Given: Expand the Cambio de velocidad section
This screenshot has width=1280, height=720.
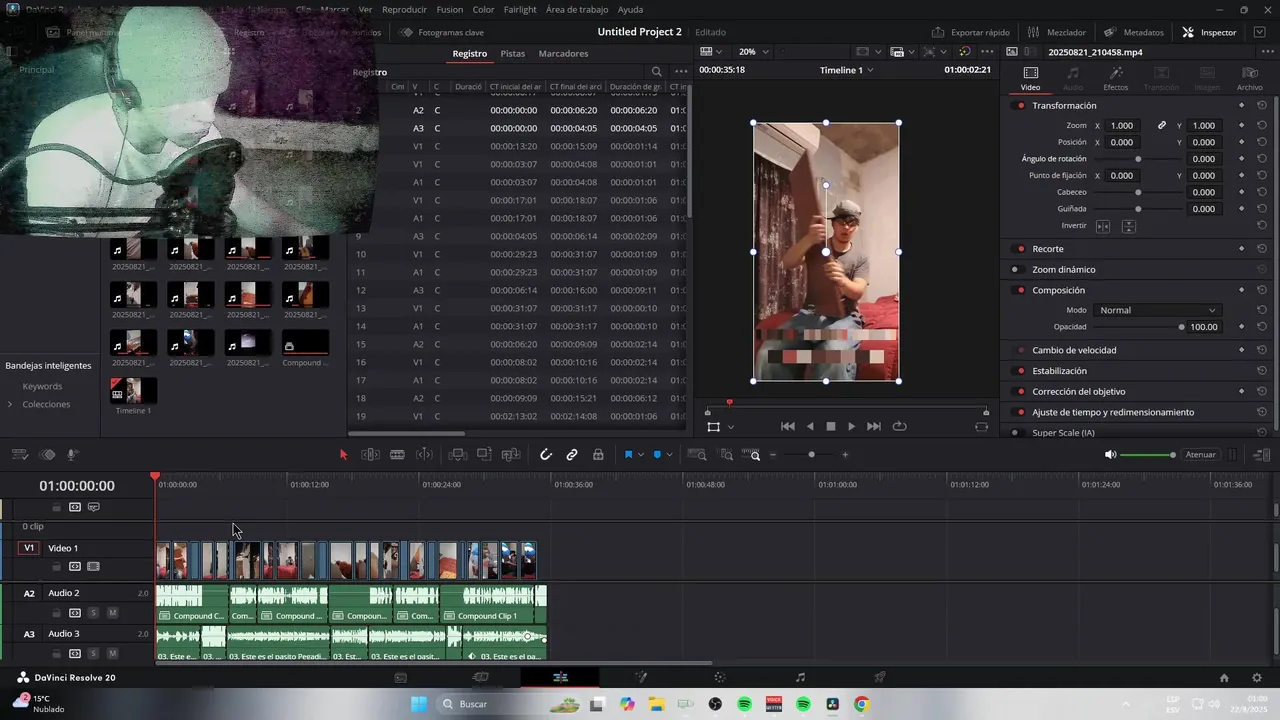Looking at the screenshot, I should pos(1074,350).
